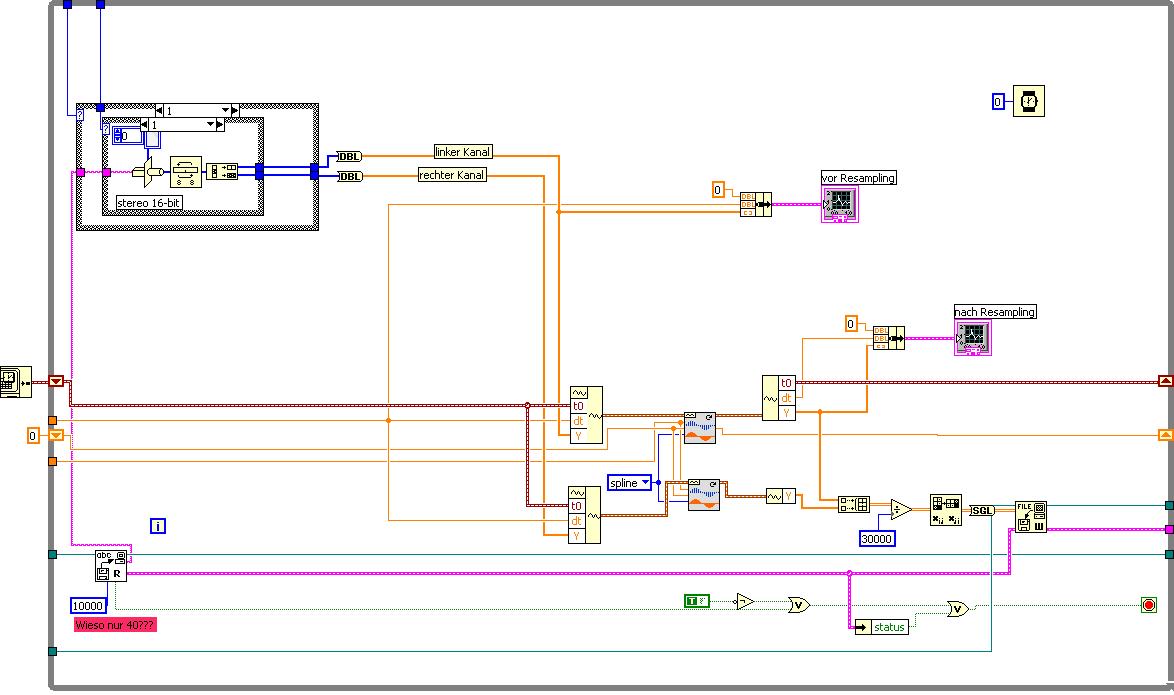Click the red 'Wieso nur 40???' comment

pyautogui.click(x=115, y=625)
